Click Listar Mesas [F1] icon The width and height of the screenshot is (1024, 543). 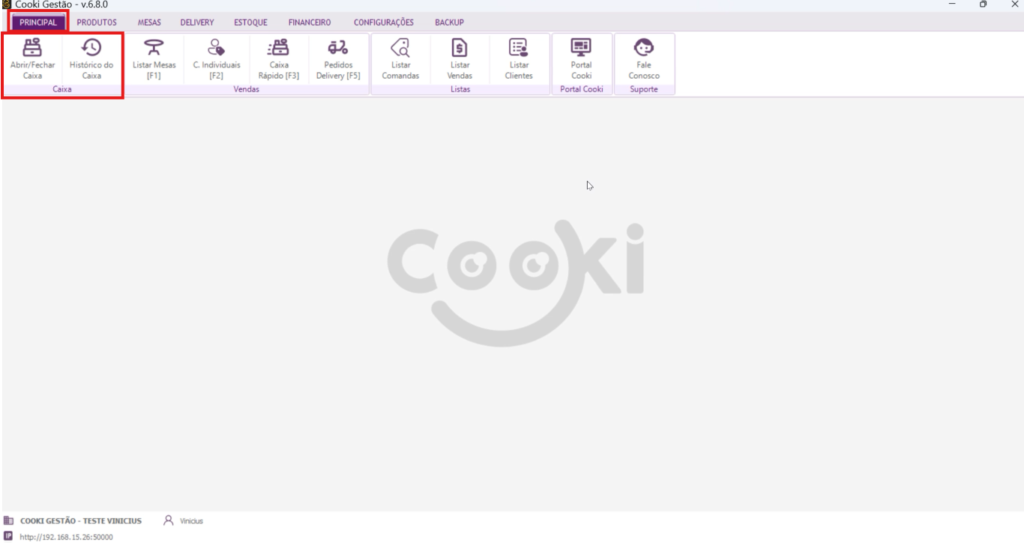click(x=154, y=58)
